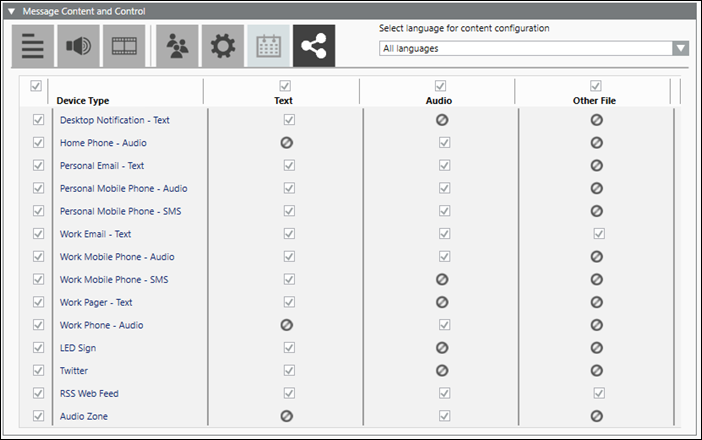The image size is (702, 440).
Task: Select the share devices icon
Action: pyautogui.click(x=315, y=46)
